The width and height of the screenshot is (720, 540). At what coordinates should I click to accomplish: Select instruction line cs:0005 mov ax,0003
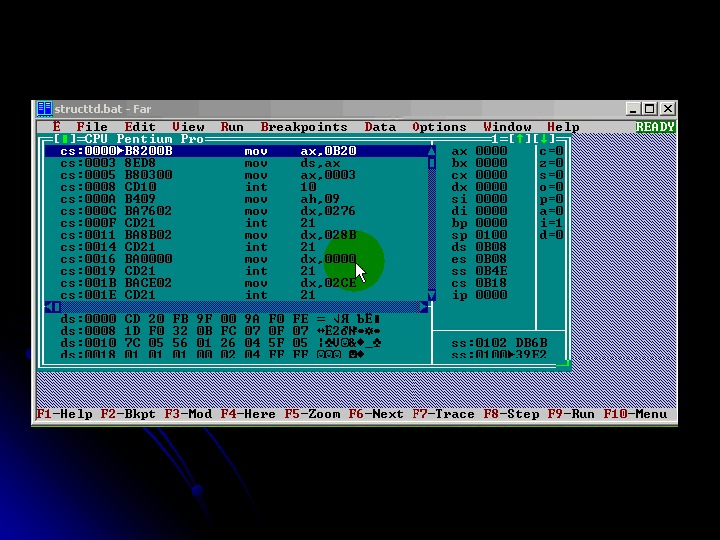pos(236,174)
